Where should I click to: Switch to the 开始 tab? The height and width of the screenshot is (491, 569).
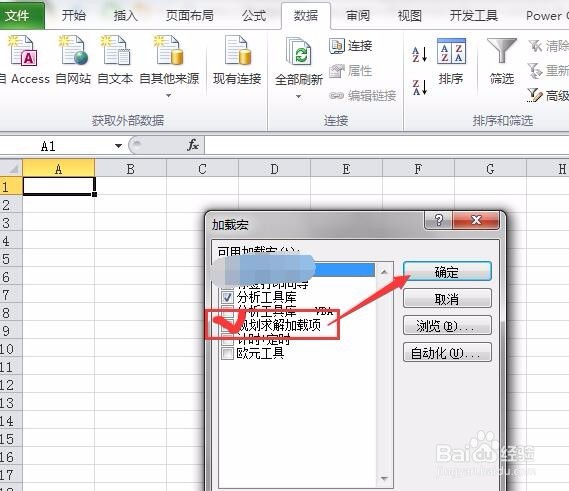74,15
